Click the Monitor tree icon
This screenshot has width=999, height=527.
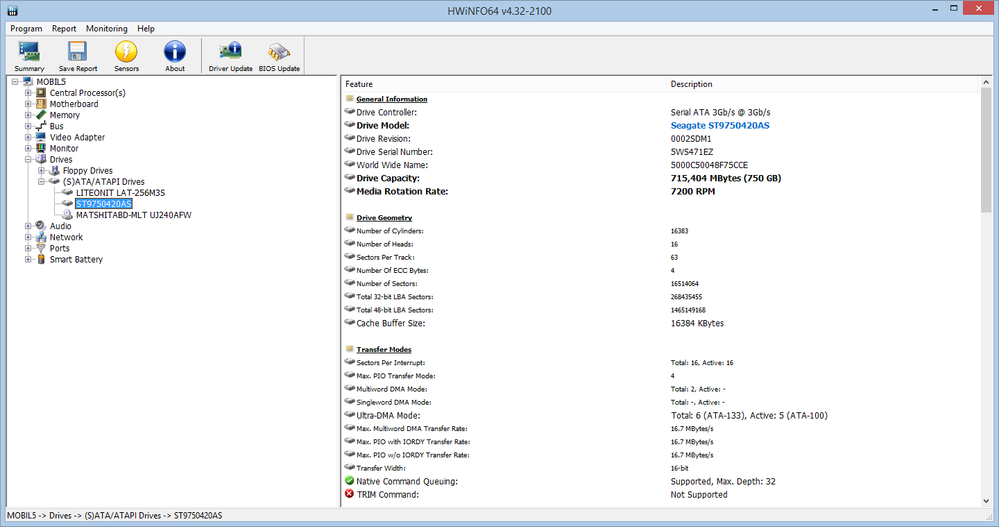coord(41,148)
